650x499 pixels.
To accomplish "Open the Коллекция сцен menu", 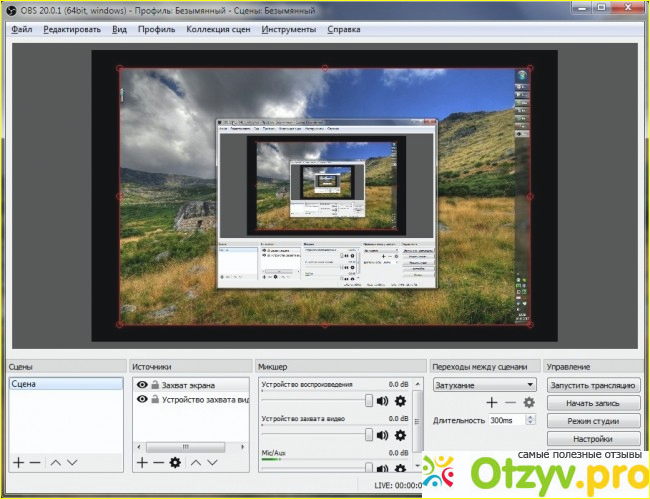I will 219,29.
